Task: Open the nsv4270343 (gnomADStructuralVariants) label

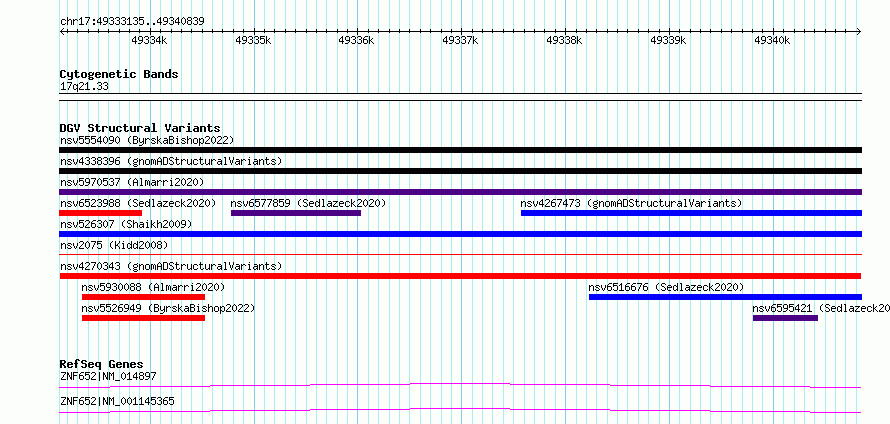Action: [x=171, y=266]
